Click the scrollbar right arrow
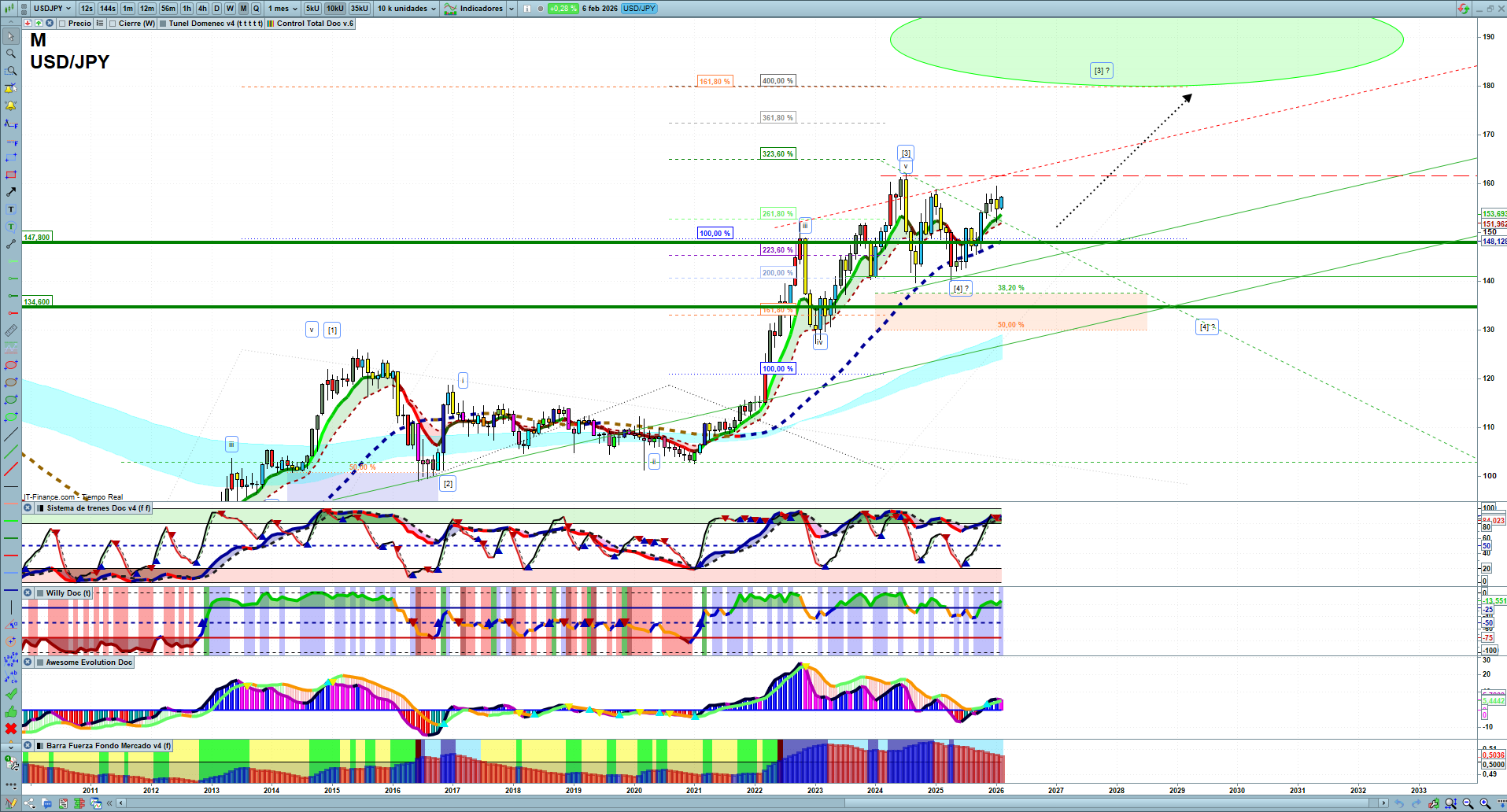This screenshot has width=1507, height=812. coord(1383,803)
